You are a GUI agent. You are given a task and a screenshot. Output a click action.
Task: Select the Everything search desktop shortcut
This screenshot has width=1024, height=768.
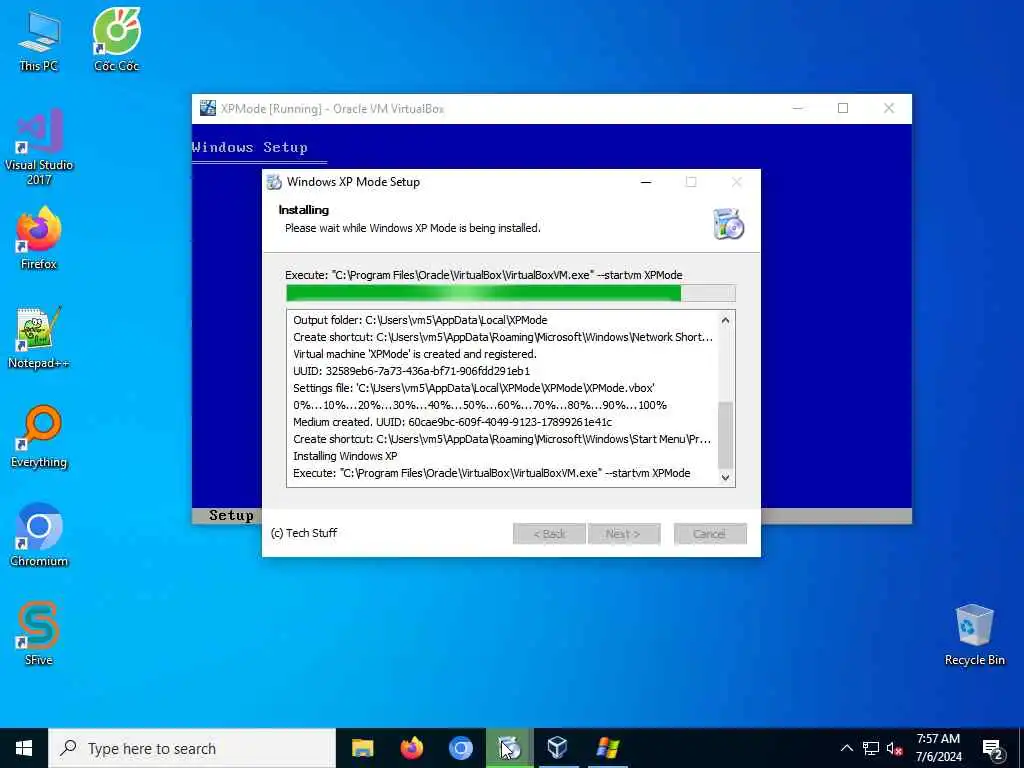click(x=39, y=437)
